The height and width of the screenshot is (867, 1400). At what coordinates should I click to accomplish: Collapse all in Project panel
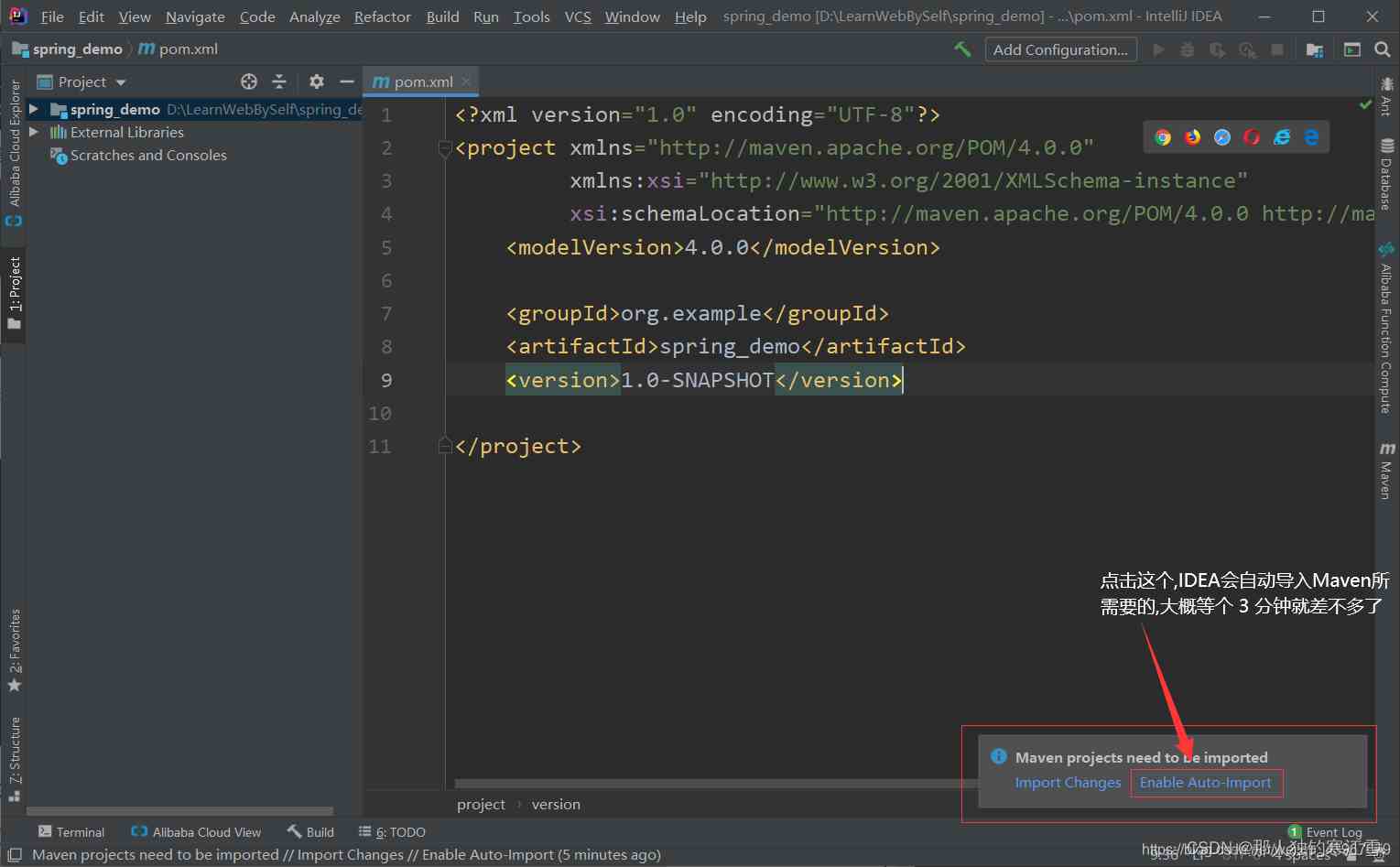coord(279,81)
